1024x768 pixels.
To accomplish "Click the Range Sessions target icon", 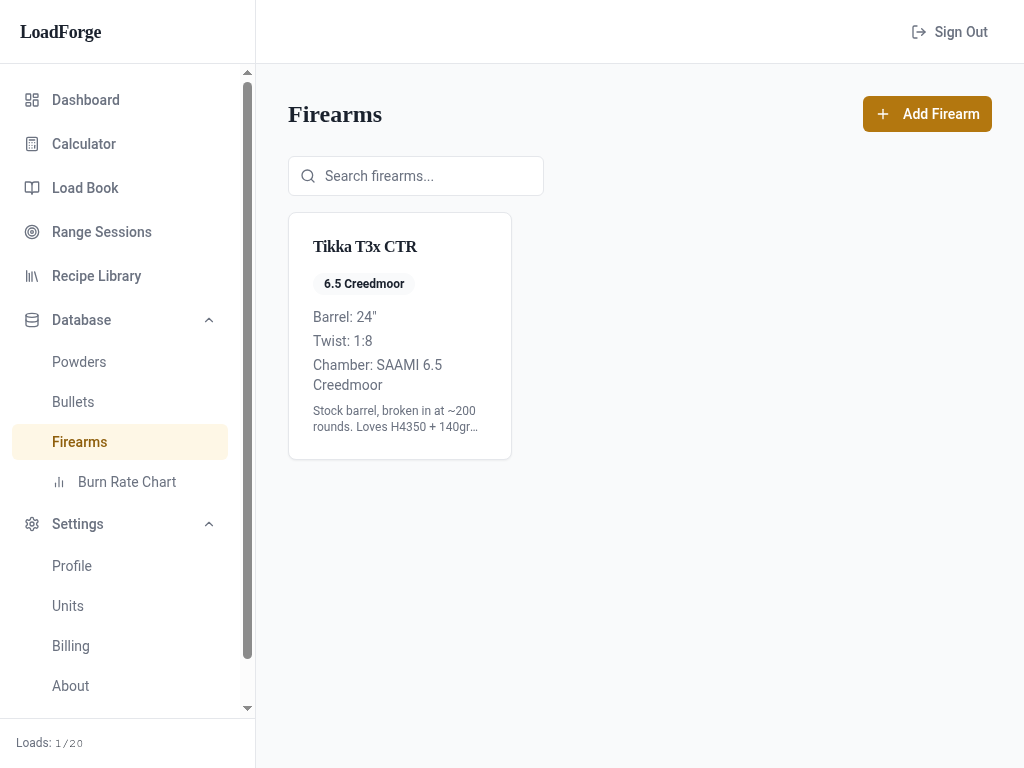I will click(x=32, y=232).
